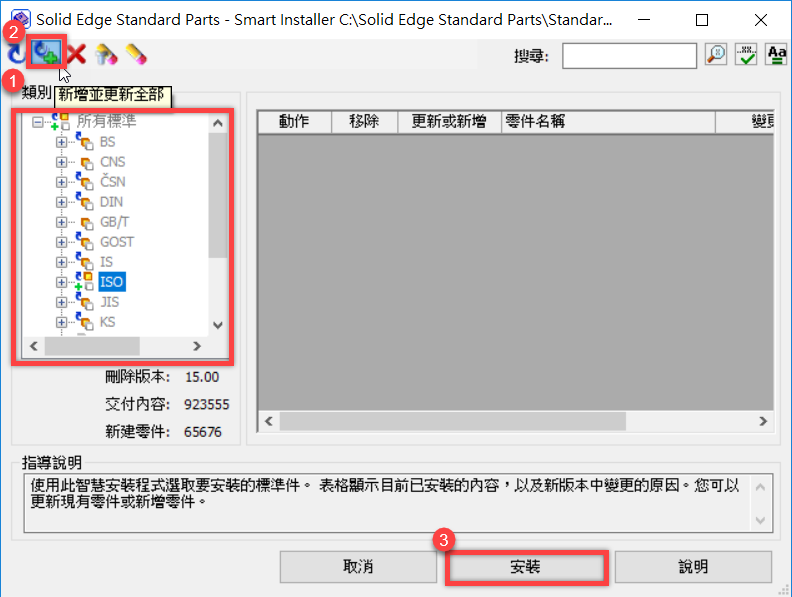Viewport: 792px width, 597px height.
Task: Click the paint bucket toolbar icon
Action: (106, 54)
